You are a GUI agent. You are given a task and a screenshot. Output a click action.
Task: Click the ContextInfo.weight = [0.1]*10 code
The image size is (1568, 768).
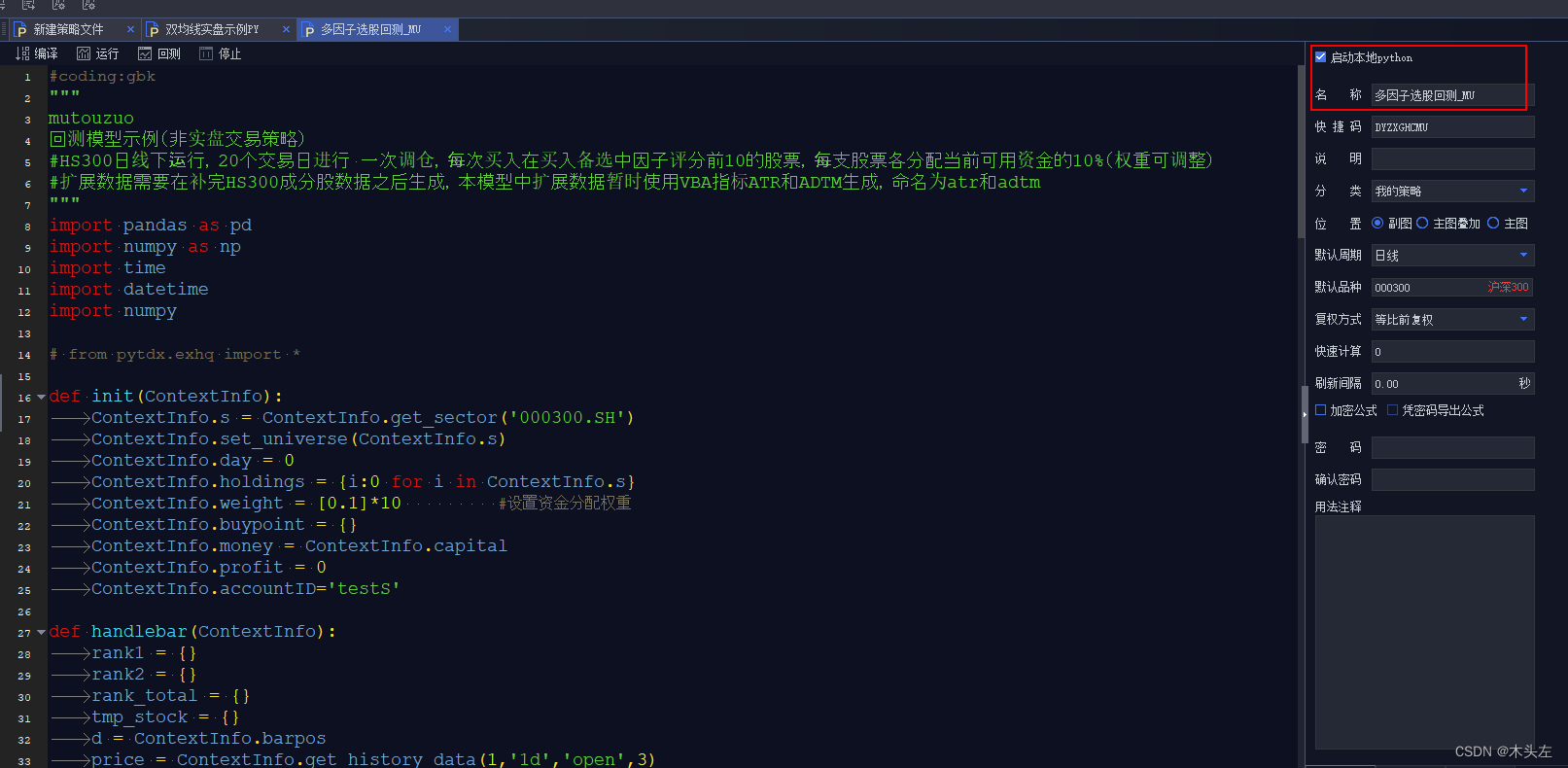(246, 504)
